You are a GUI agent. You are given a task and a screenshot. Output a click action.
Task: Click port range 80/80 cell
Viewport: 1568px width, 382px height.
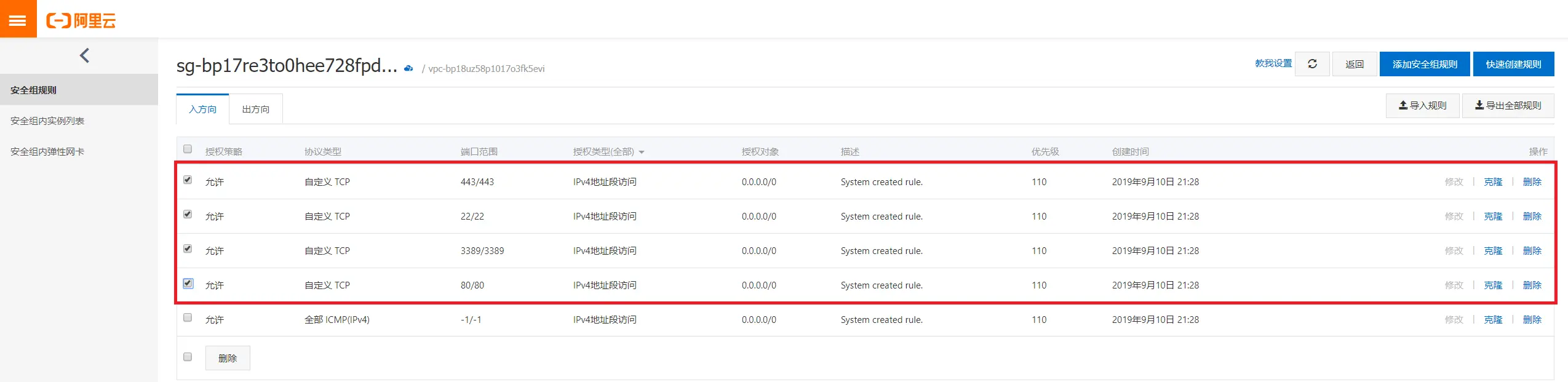[472, 285]
